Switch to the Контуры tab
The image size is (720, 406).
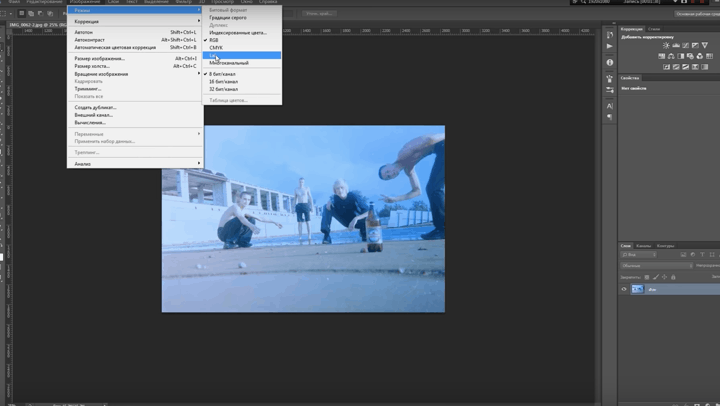click(665, 246)
